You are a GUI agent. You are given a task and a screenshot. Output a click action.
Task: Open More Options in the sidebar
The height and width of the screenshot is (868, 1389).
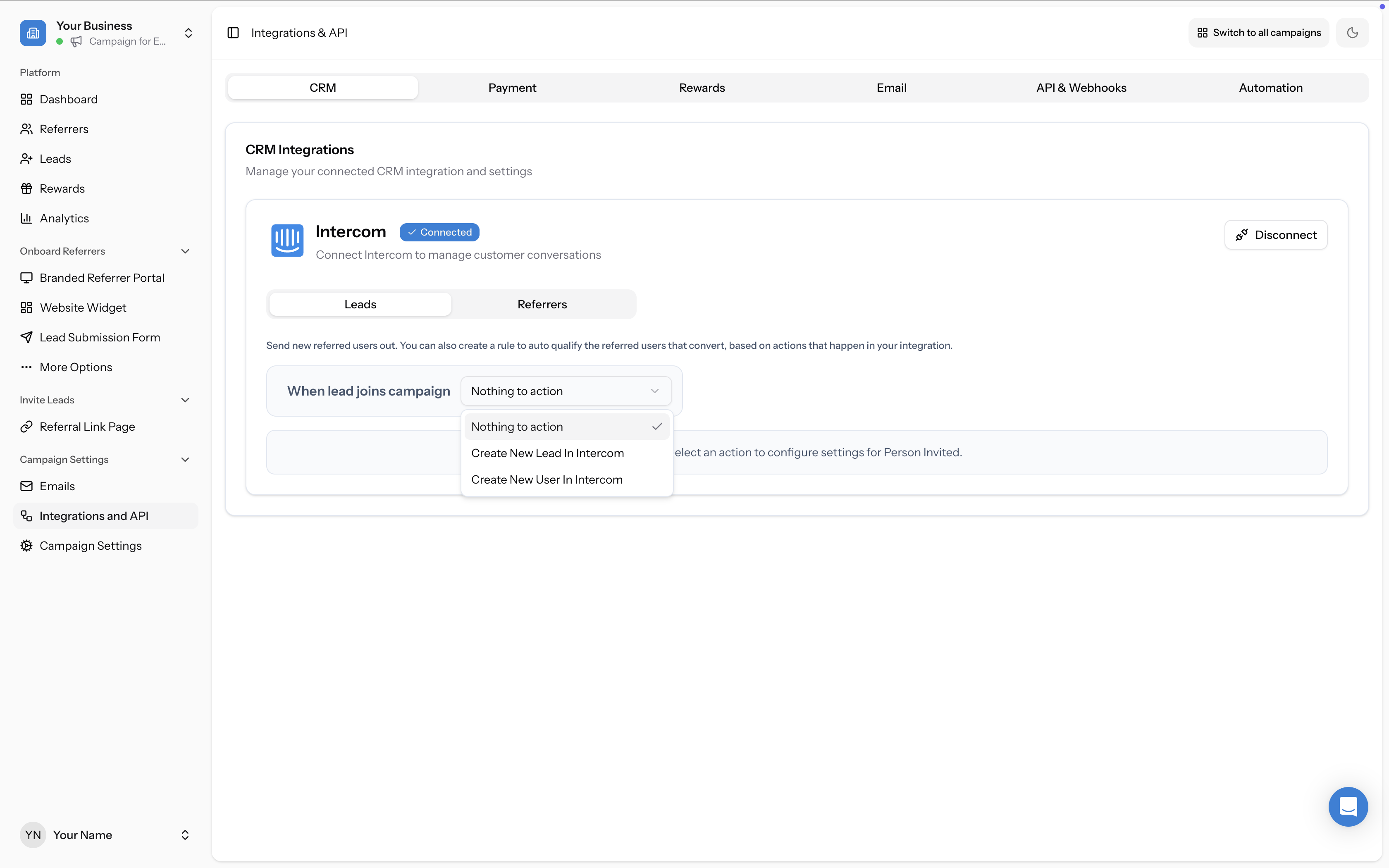(x=76, y=367)
